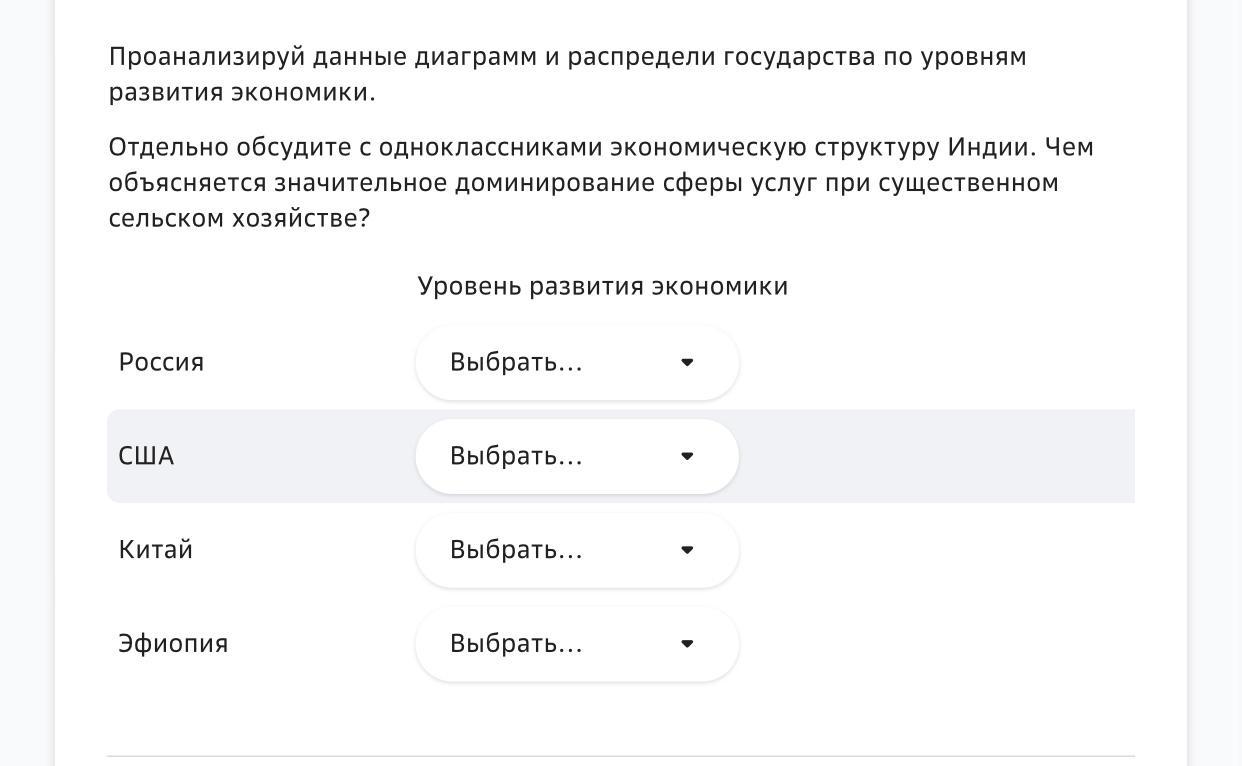Click the horizontal divider below the table
This screenshot has height=766, width=1242.
coord(620,756)
